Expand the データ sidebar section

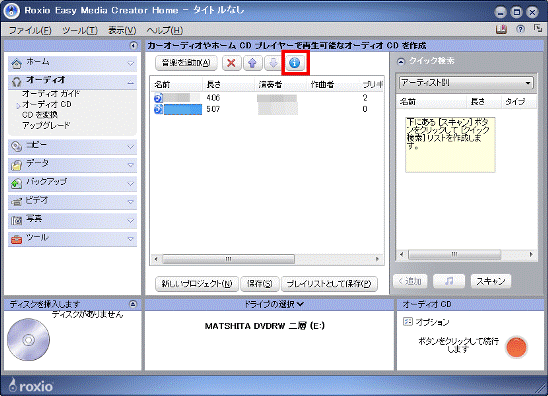pos(131,165)
